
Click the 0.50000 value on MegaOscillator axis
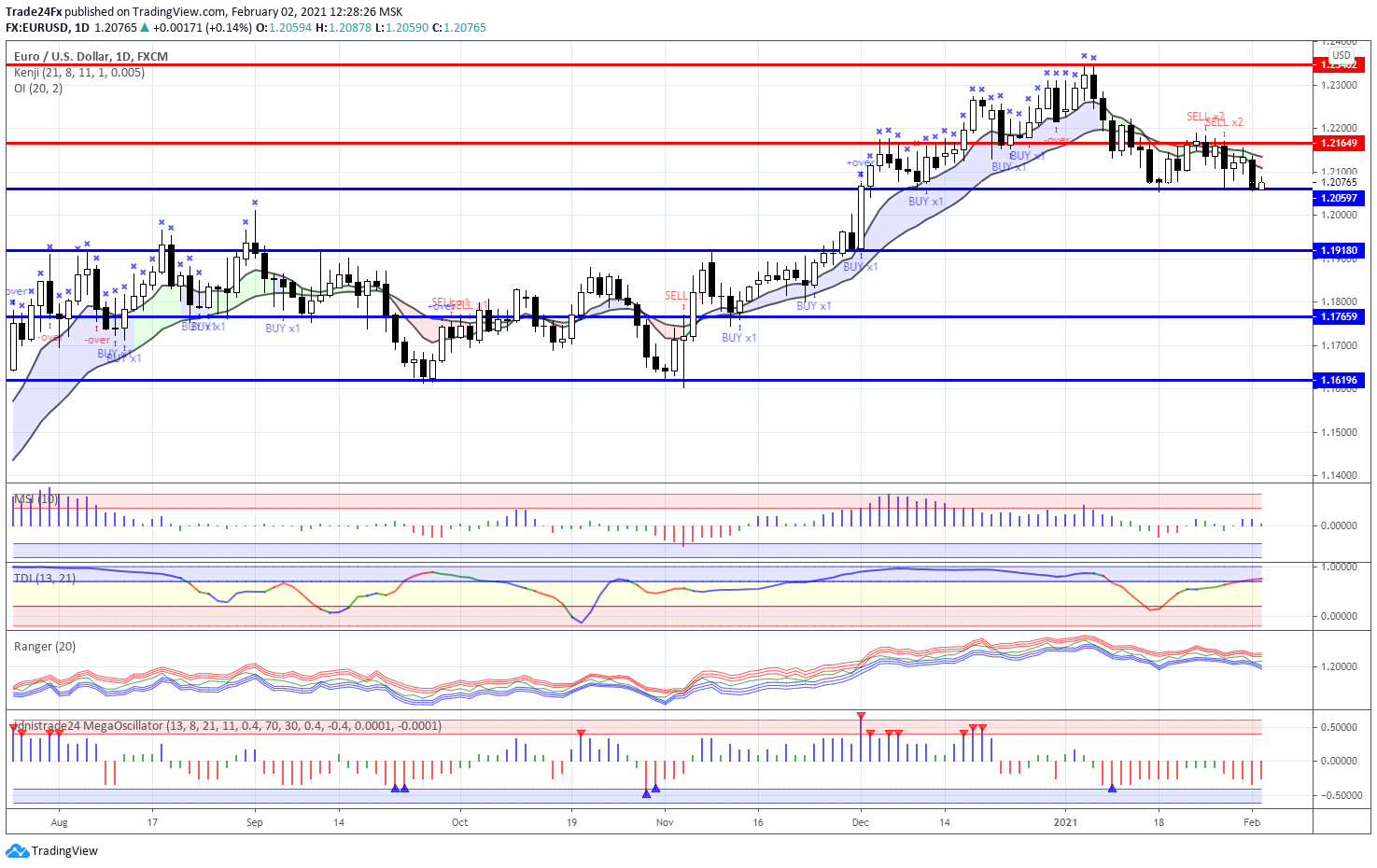coord(1339,727)
